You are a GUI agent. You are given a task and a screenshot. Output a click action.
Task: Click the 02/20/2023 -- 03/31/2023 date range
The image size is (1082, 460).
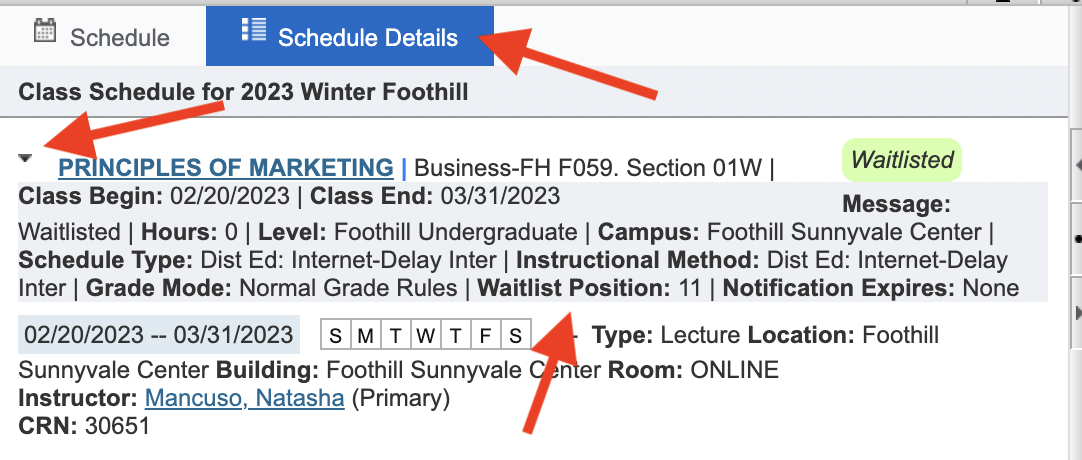coord(159,334)
